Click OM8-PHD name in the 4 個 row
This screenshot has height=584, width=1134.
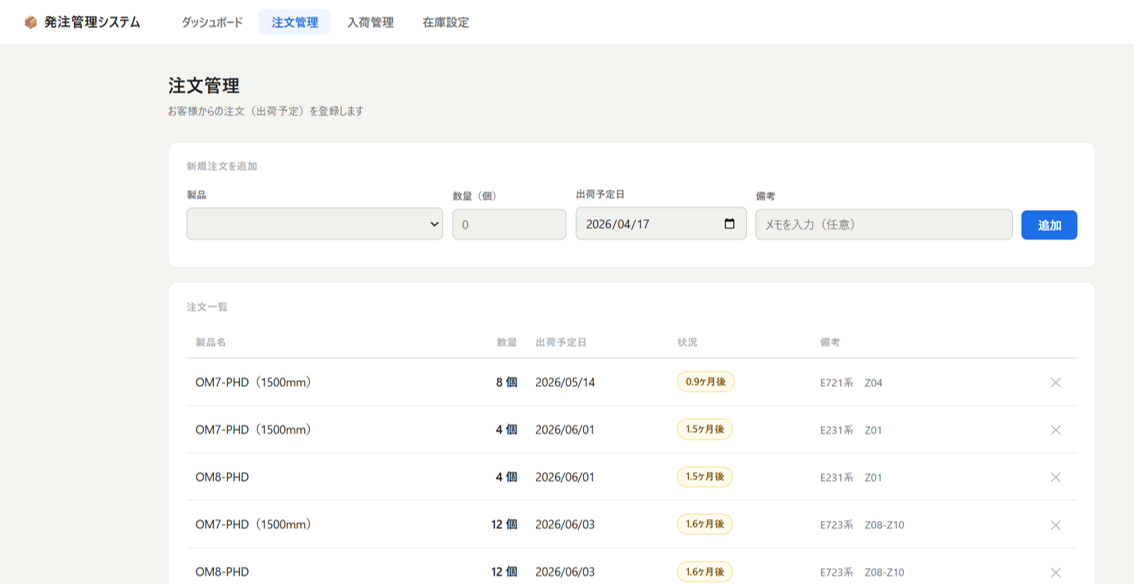coord(222,477)
